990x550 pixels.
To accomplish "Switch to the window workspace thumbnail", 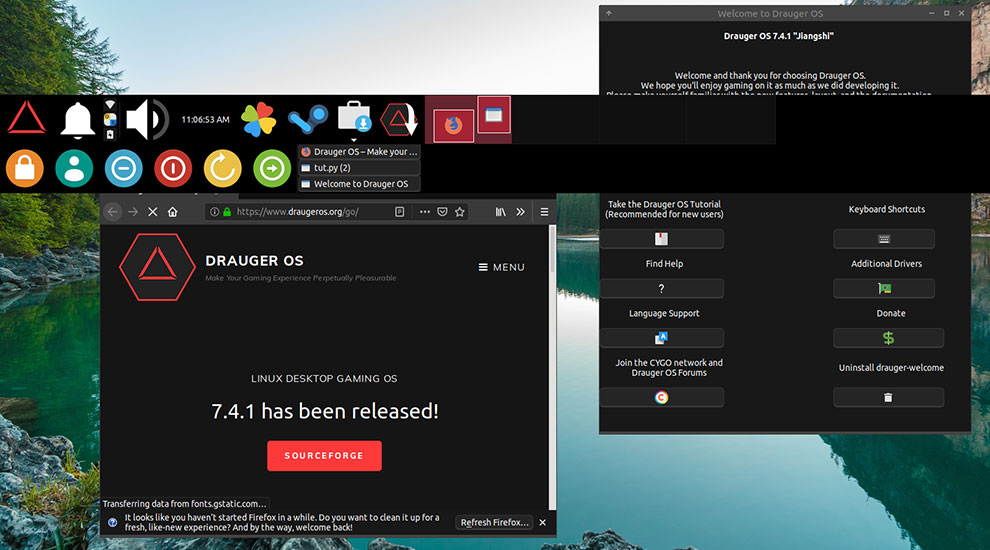I will [494, 115].
